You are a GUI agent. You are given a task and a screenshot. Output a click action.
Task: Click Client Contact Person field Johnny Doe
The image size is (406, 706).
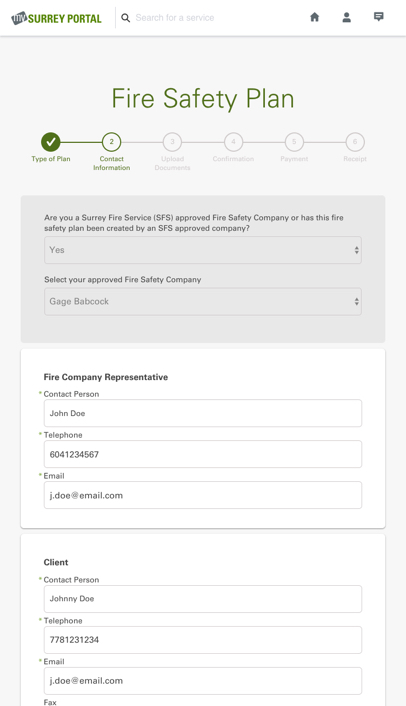click(x=203, y=599)
